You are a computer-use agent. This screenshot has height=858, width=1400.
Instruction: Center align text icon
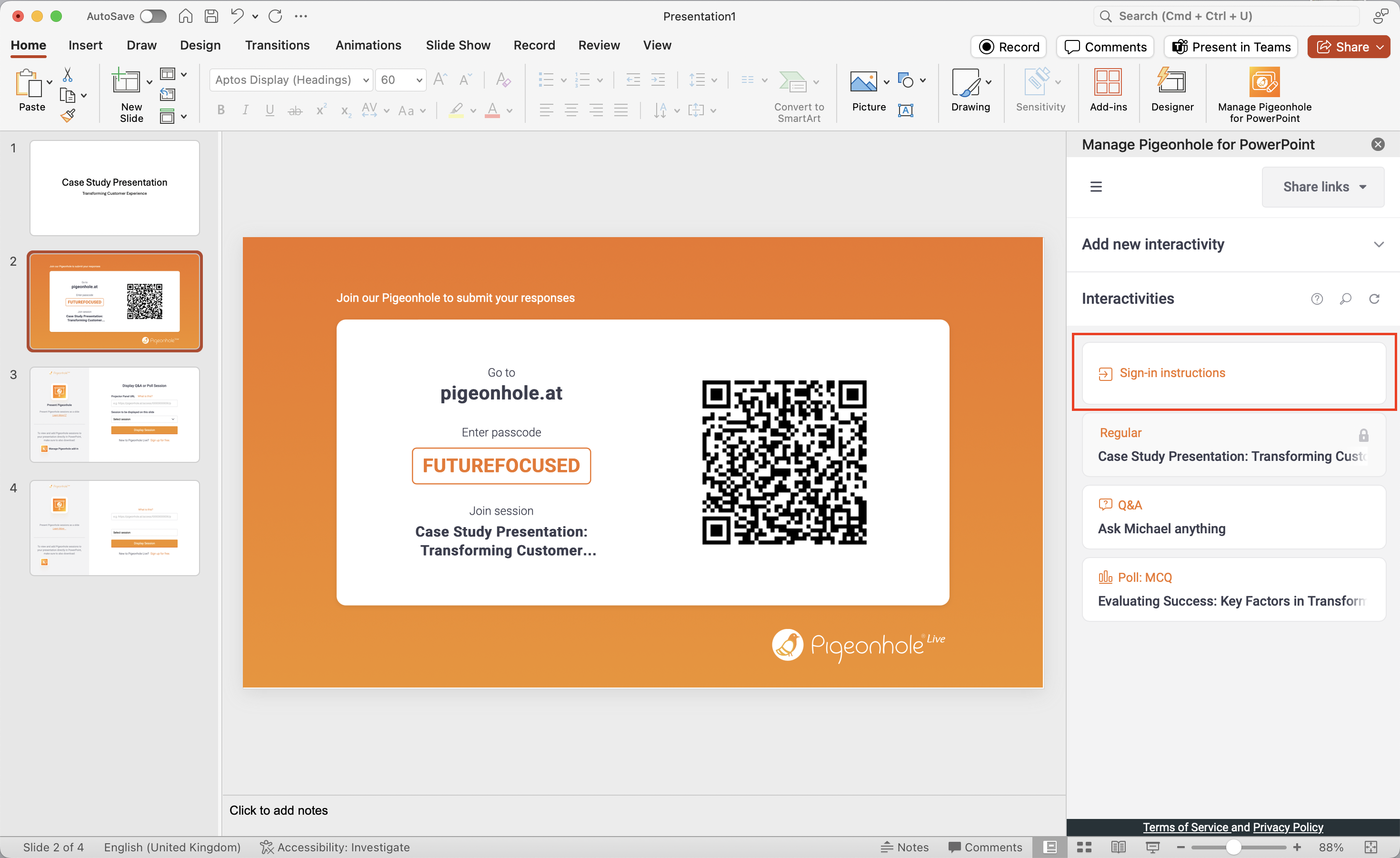pos(571,110)
